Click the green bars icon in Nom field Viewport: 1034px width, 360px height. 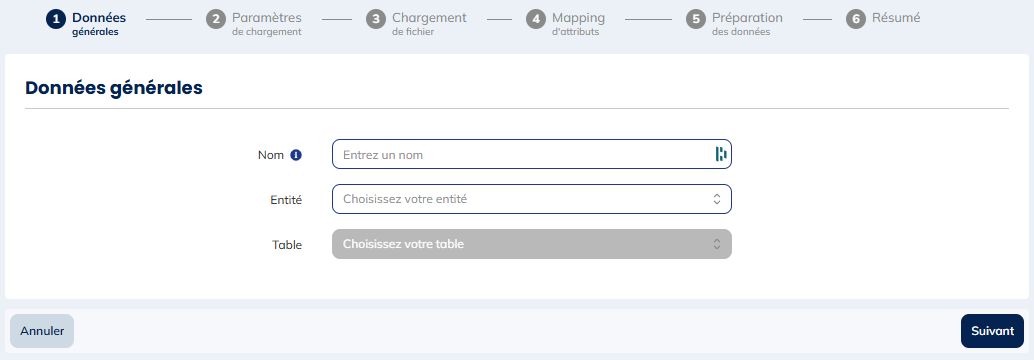[721, 154]
